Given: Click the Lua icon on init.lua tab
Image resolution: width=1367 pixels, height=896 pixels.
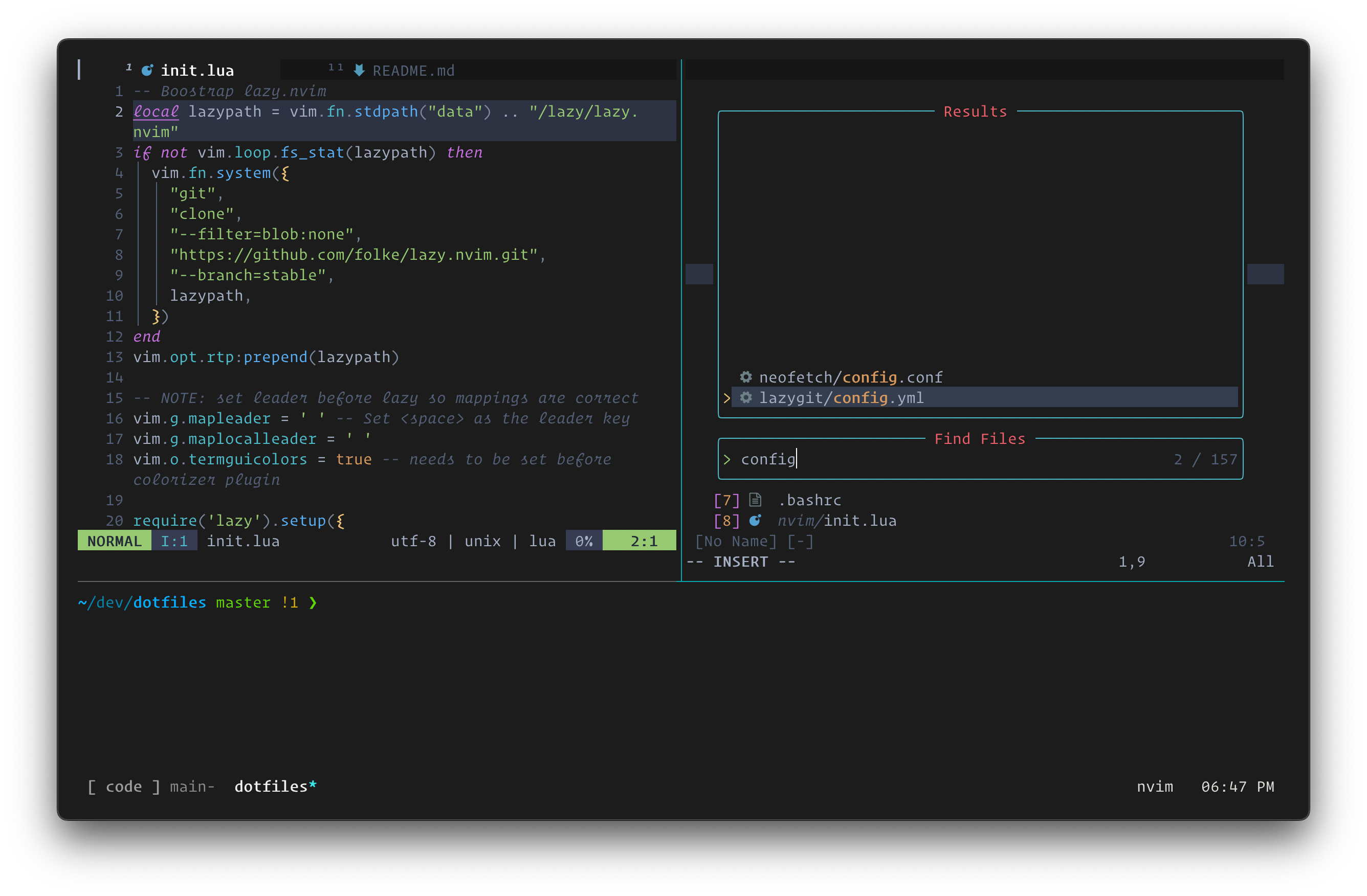Looking at the screenshot, I should [x=147, y=71].
